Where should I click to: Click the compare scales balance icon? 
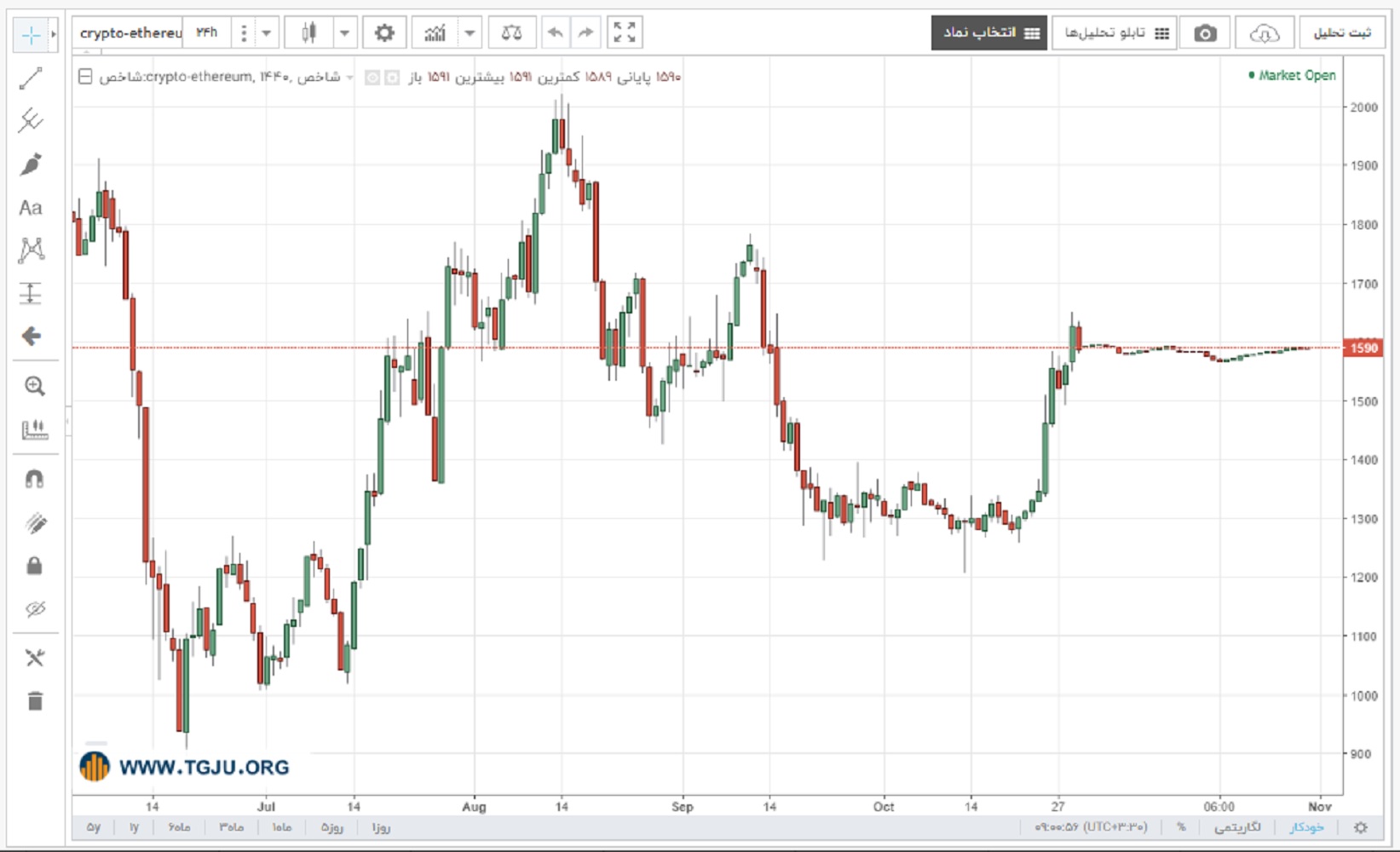tap(511, 33)
